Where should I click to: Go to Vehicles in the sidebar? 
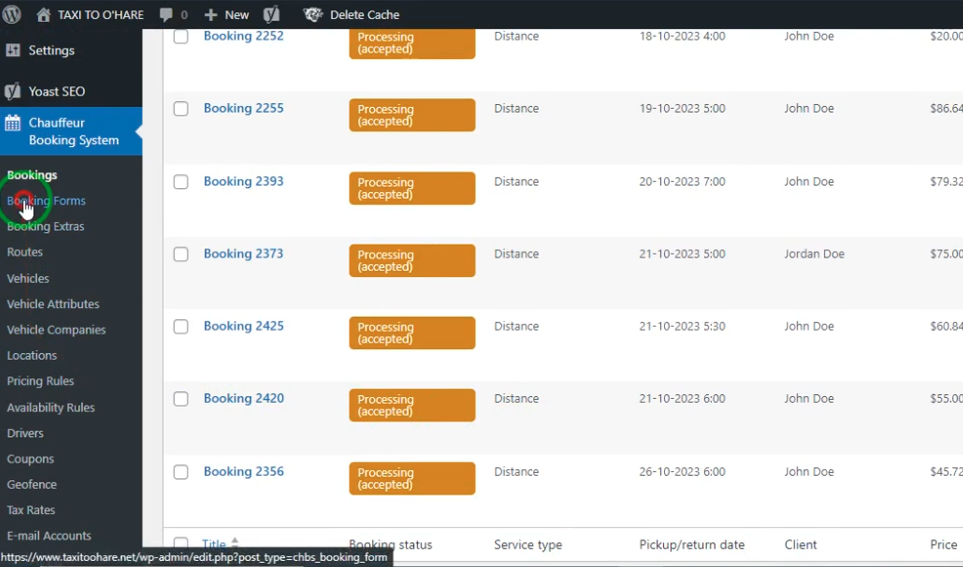tap(28, 278)
